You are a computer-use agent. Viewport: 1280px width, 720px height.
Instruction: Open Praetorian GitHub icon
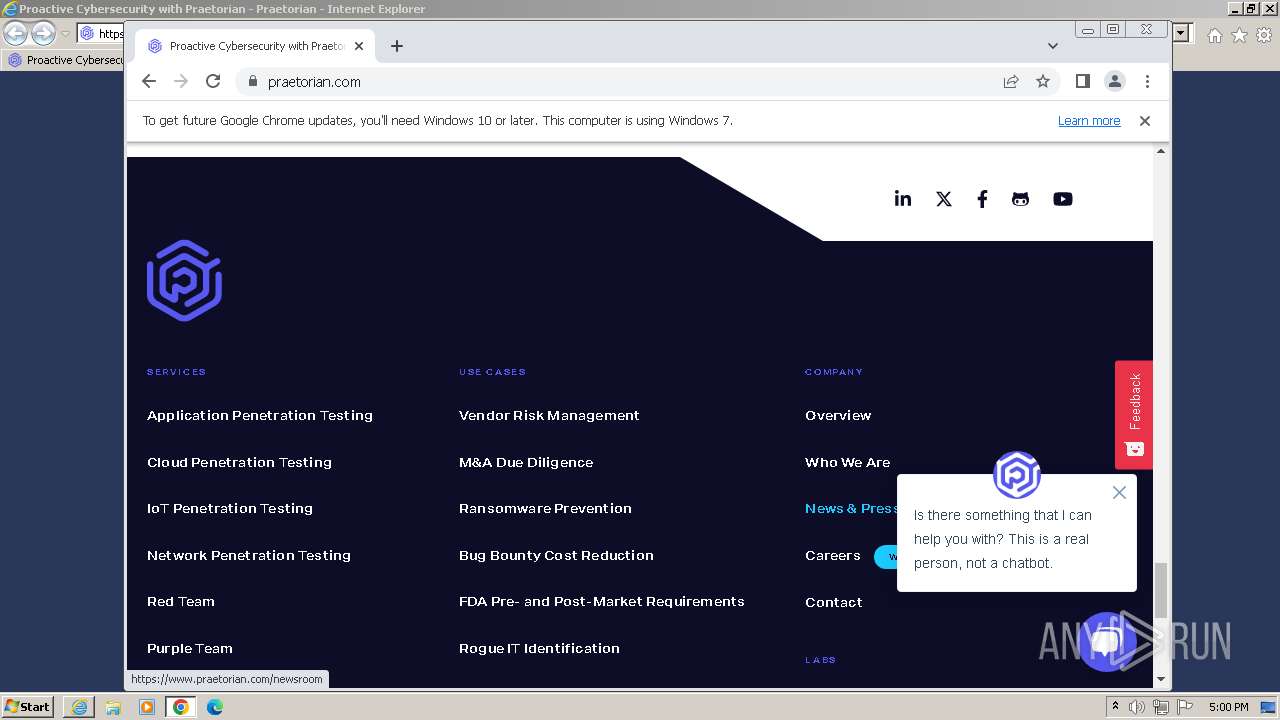tap(1020, 199)
